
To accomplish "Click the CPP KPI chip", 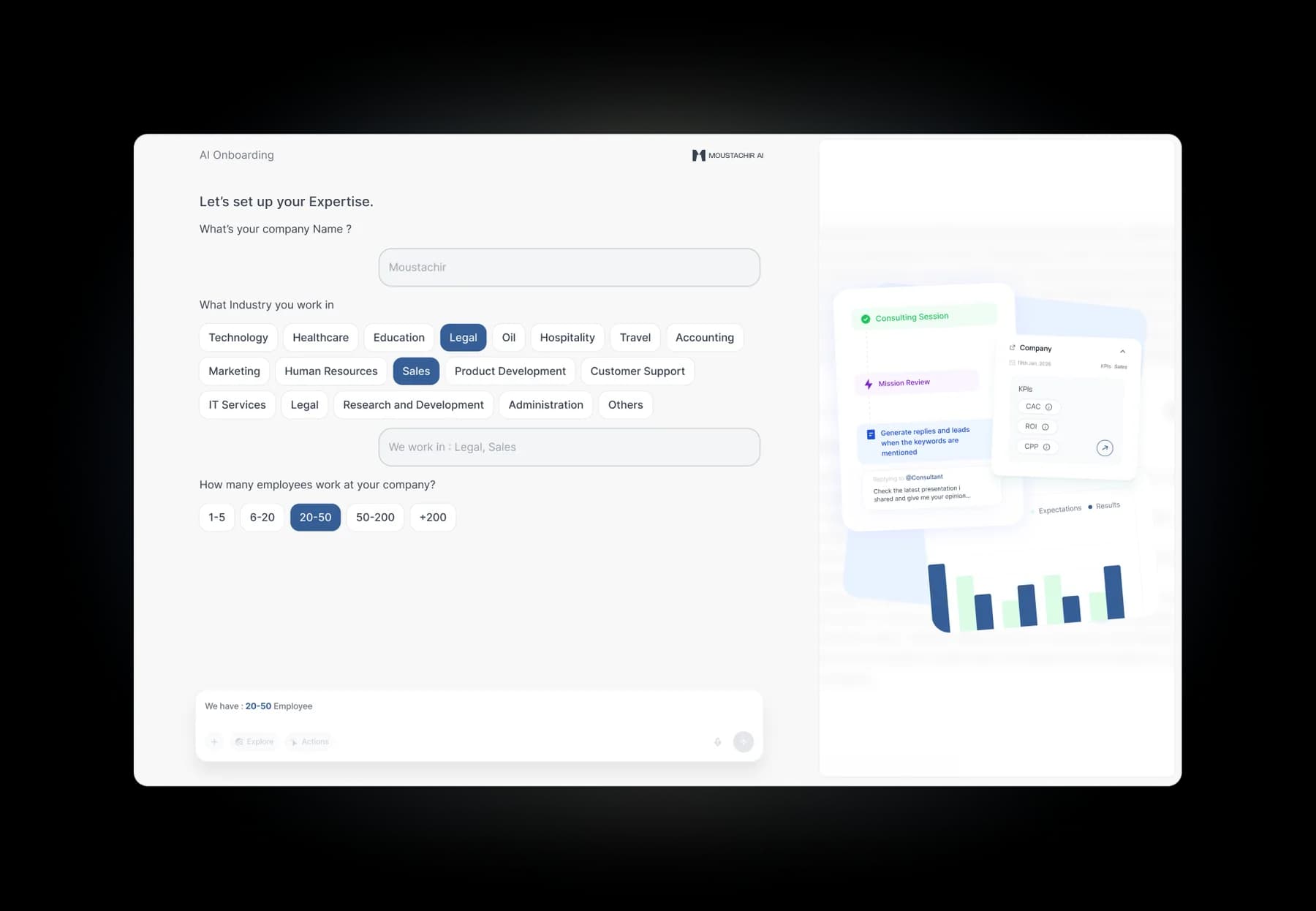I will click(1037, 446).
